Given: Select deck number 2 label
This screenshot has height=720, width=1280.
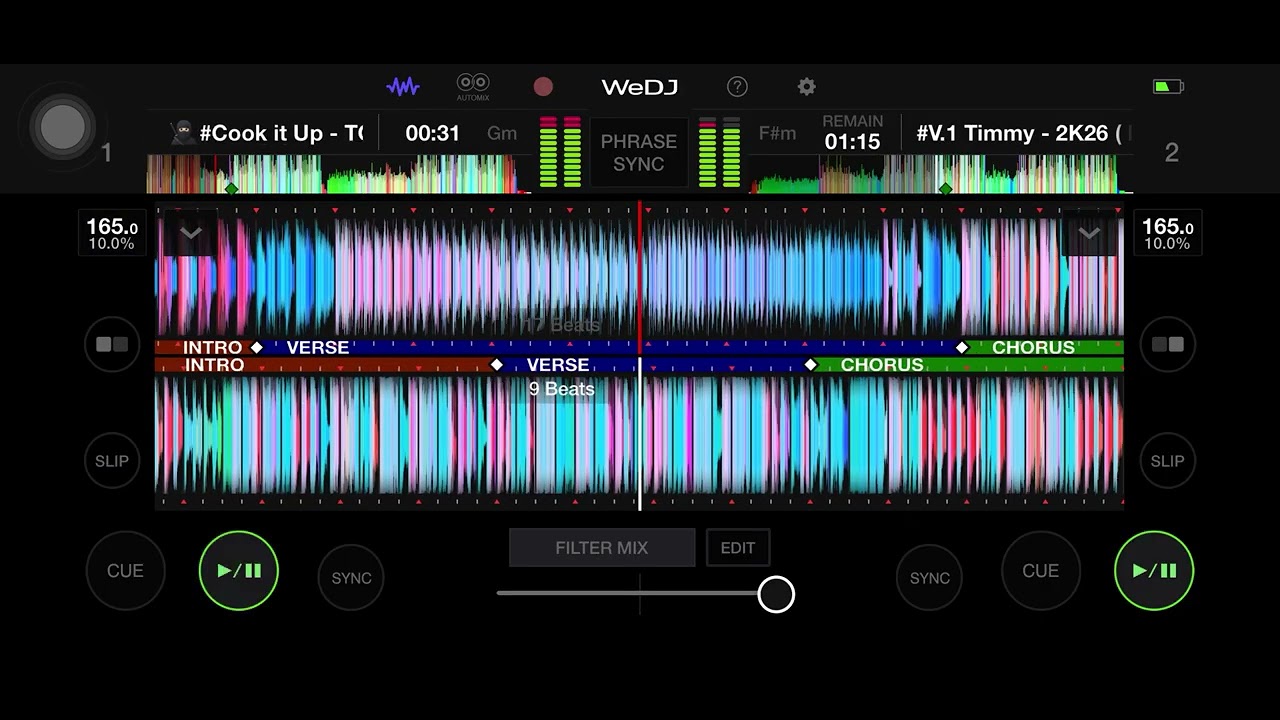Looking at the screenshot, I should [1171, 153].
